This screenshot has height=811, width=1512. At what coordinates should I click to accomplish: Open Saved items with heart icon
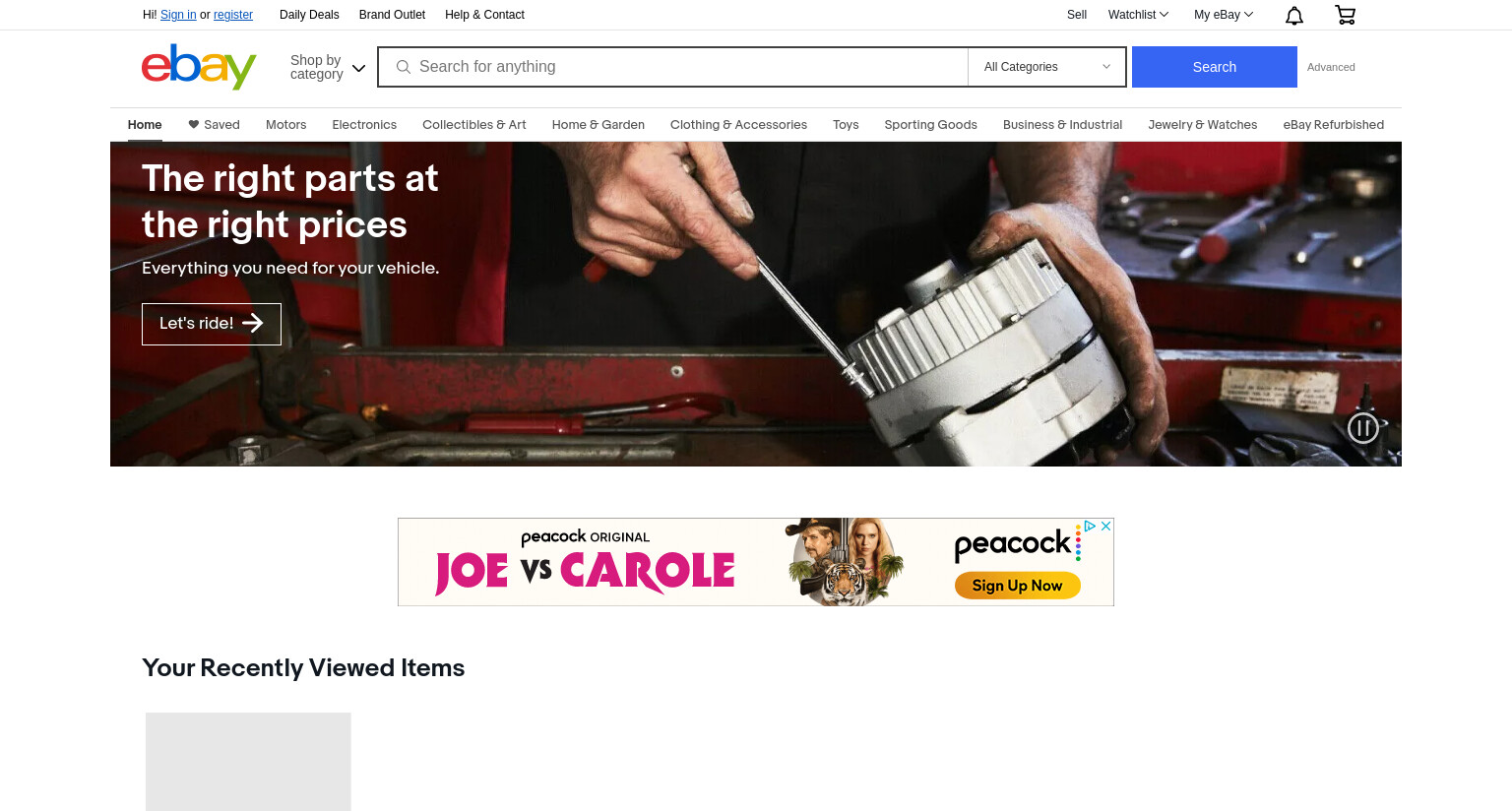pos(214,125)
